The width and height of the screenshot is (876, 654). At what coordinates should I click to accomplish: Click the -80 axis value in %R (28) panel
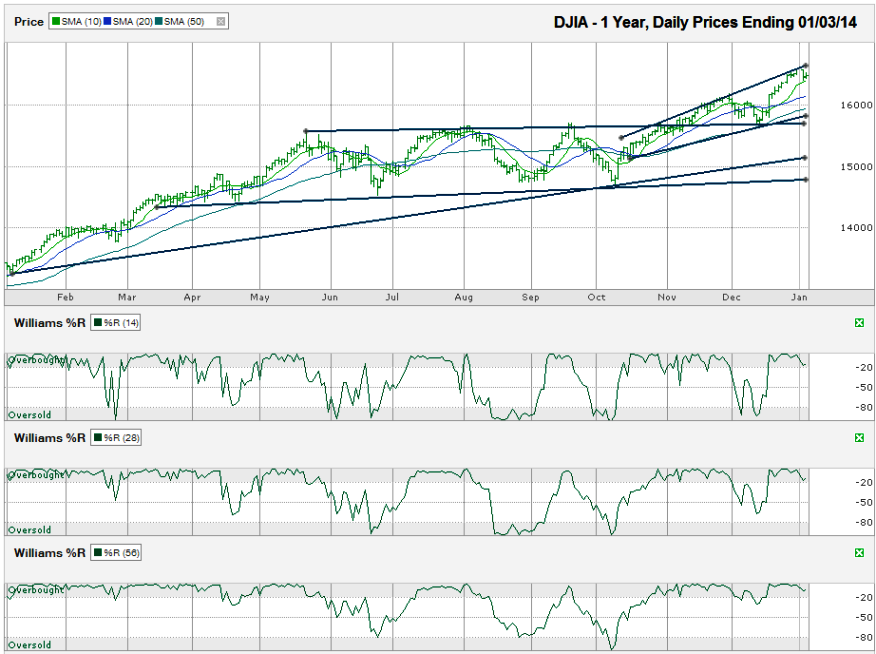864,523
